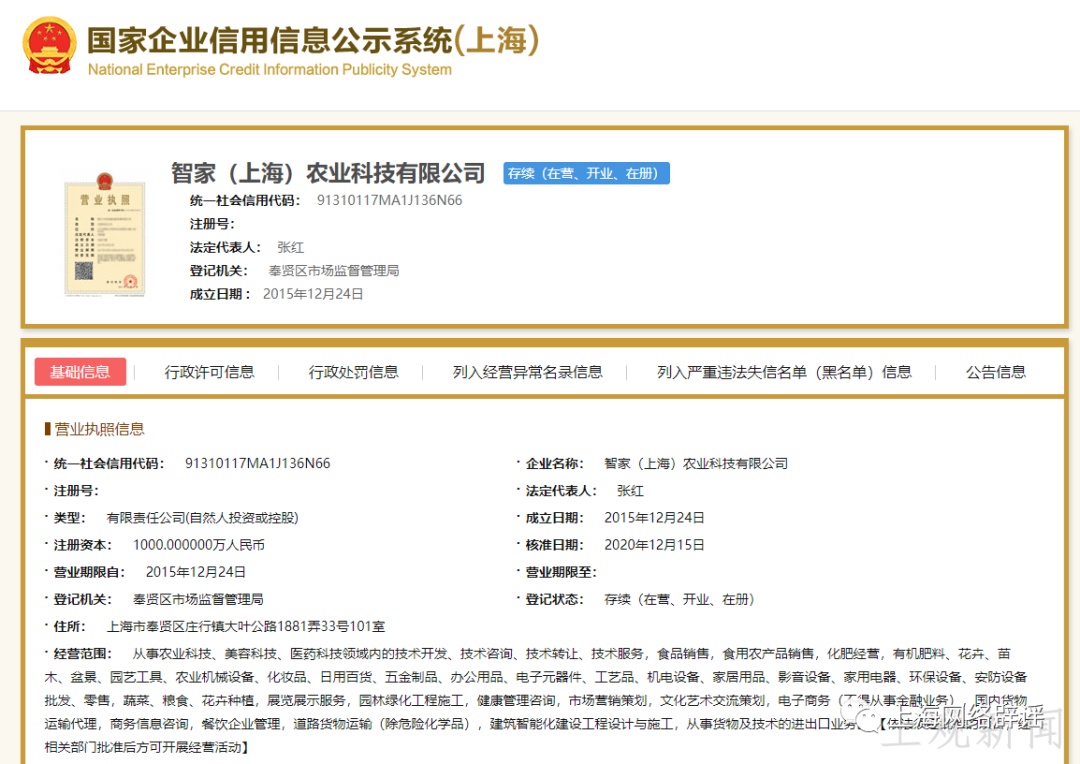Viewport: 1080px width, 764px height.
Task: Open 列入严重违法失信名单（黑名单）信息 tab
Action: tap(784, 372)
